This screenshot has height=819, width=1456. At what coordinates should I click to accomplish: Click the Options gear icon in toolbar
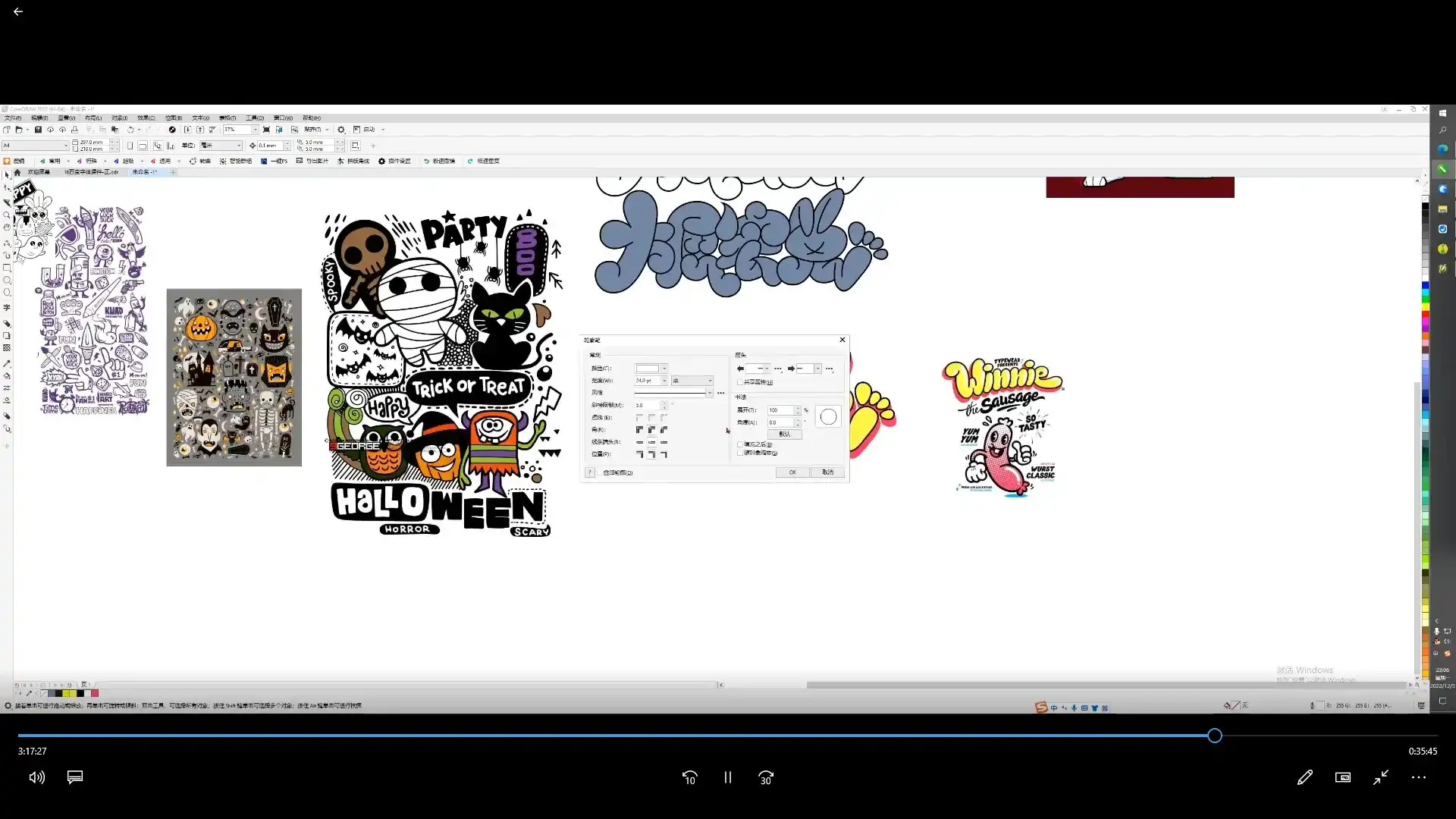[x=341, y=130]
